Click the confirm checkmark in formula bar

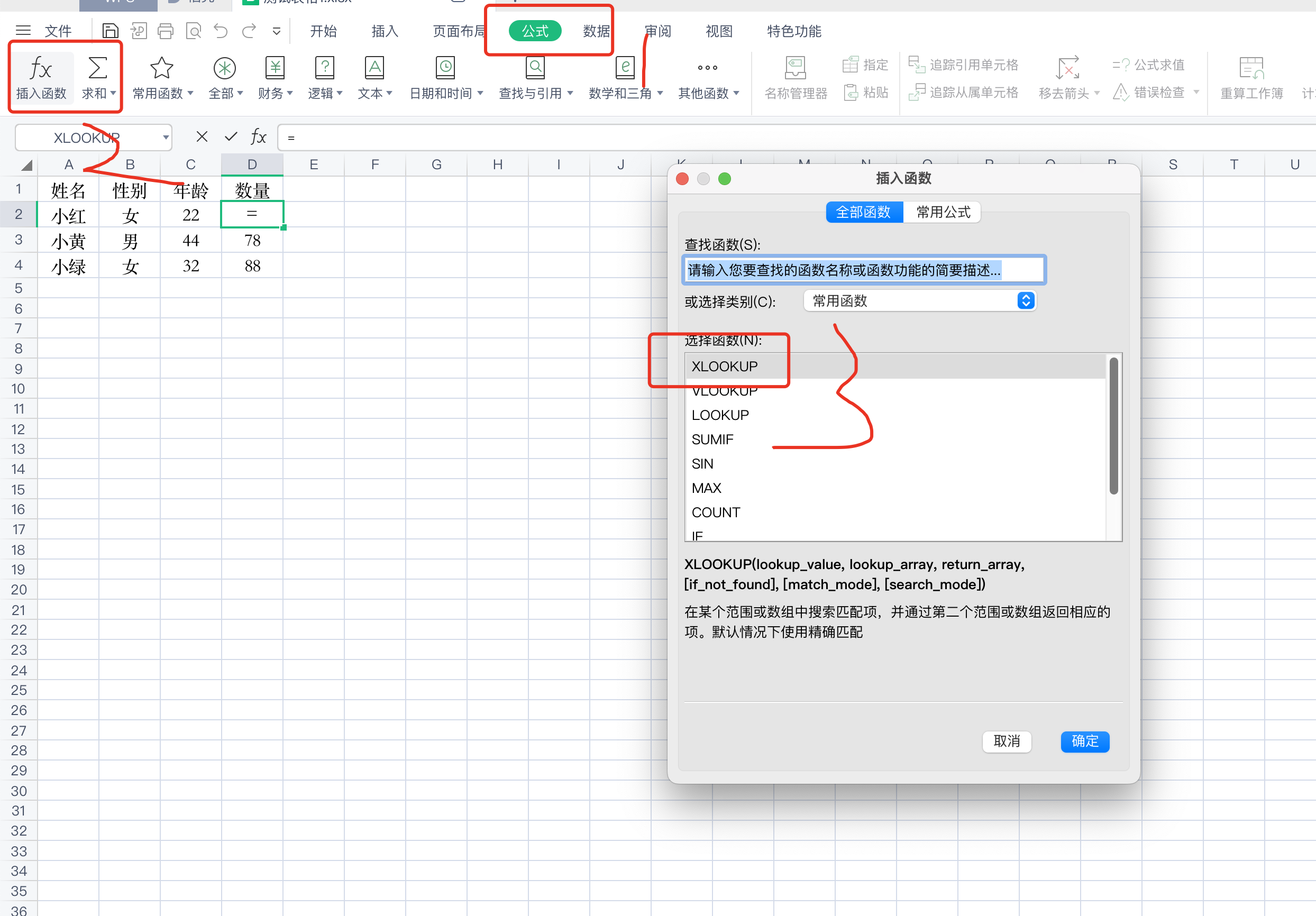(x=231, y=136)
